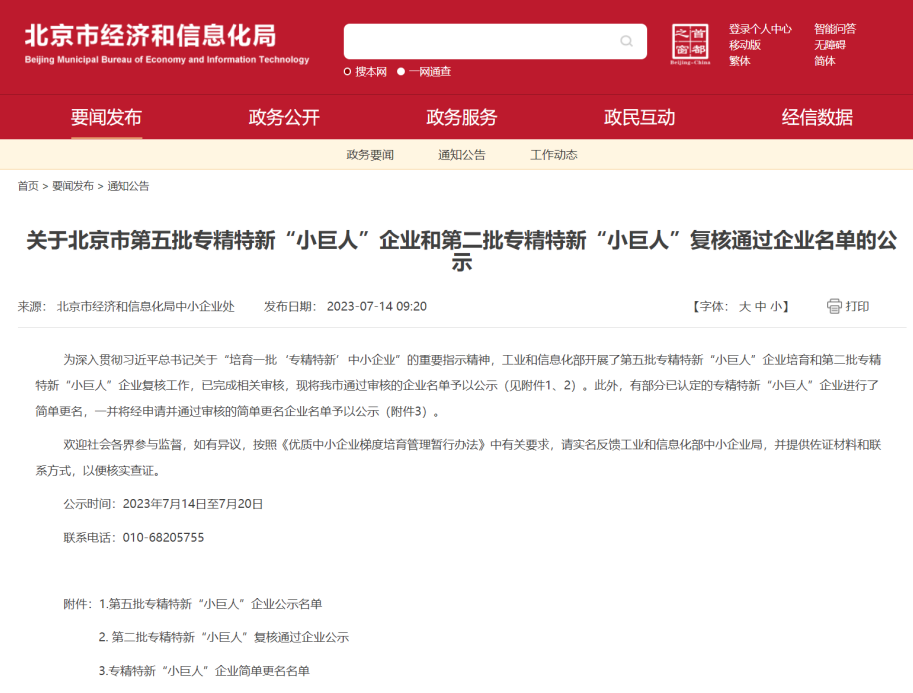Viewport: 913px width, 693px height.
Task: Click the 首都之窗 Beijing-China logo
Action: pyautogui.click(x=690, y=45)
